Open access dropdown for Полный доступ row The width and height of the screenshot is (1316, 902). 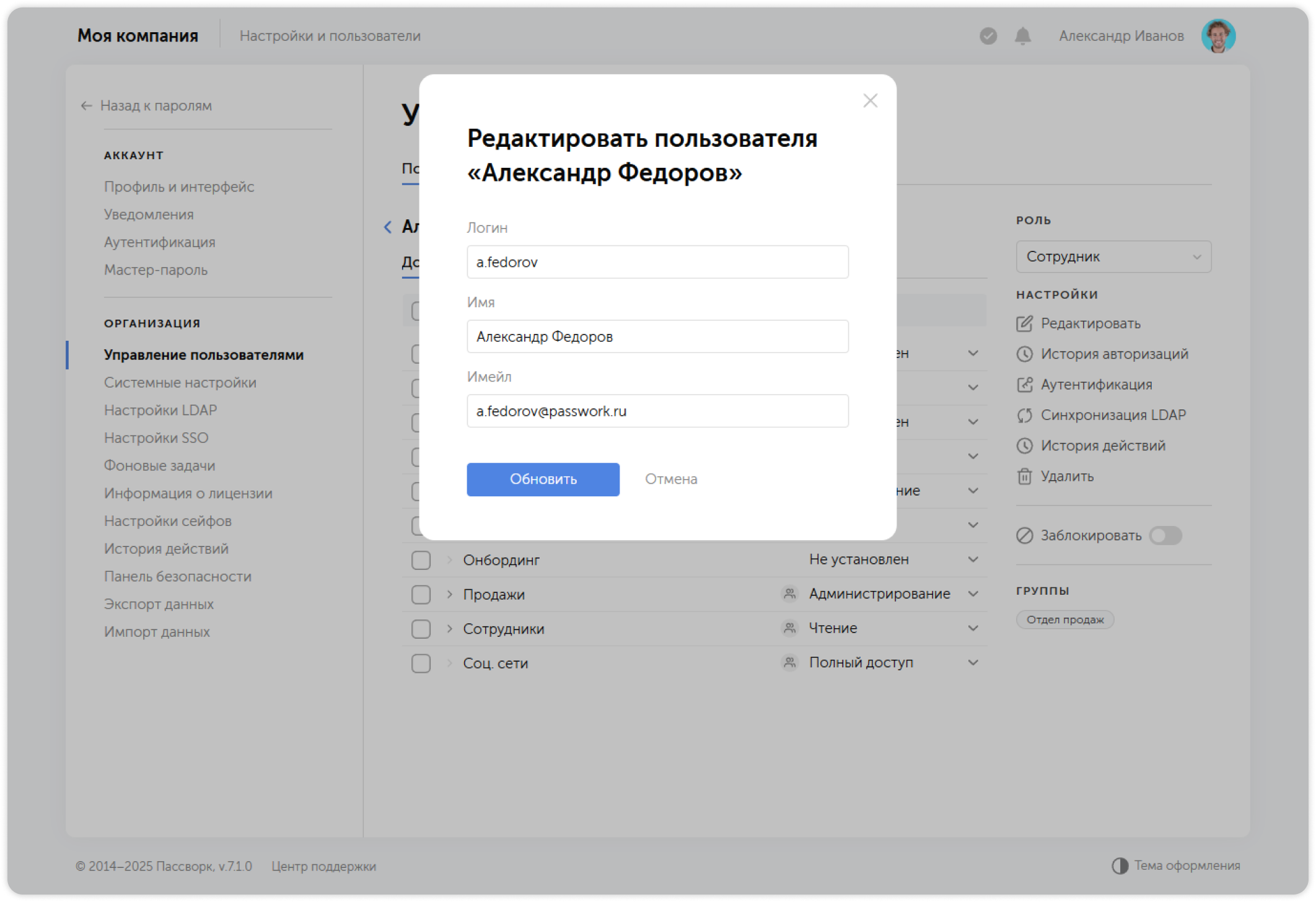click(x=973, y=662)
